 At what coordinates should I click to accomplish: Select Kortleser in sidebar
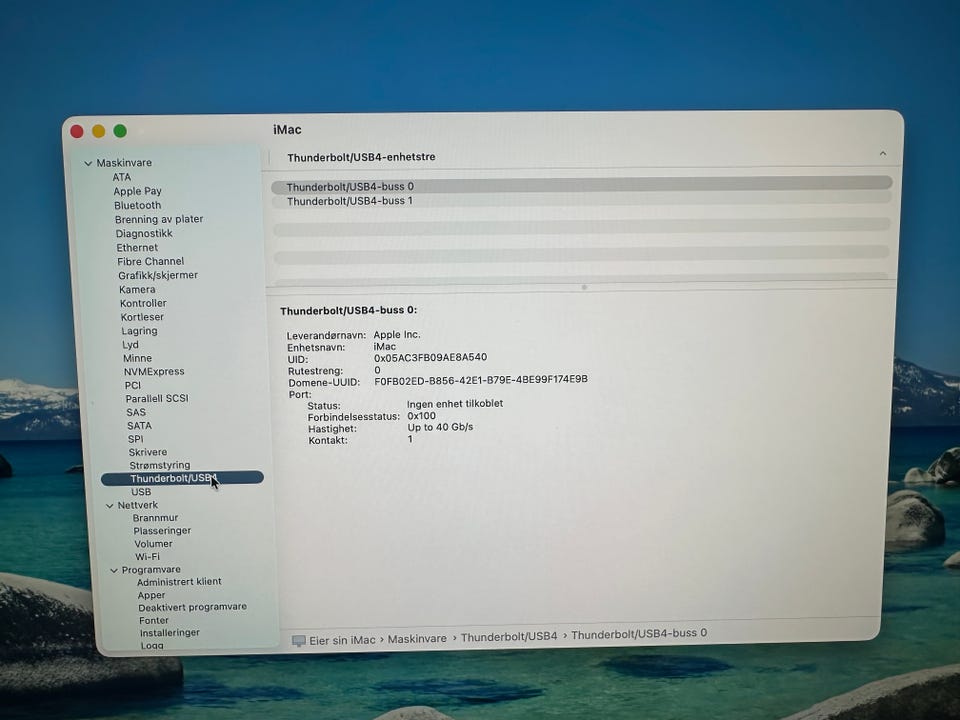(x=142, y=317)
